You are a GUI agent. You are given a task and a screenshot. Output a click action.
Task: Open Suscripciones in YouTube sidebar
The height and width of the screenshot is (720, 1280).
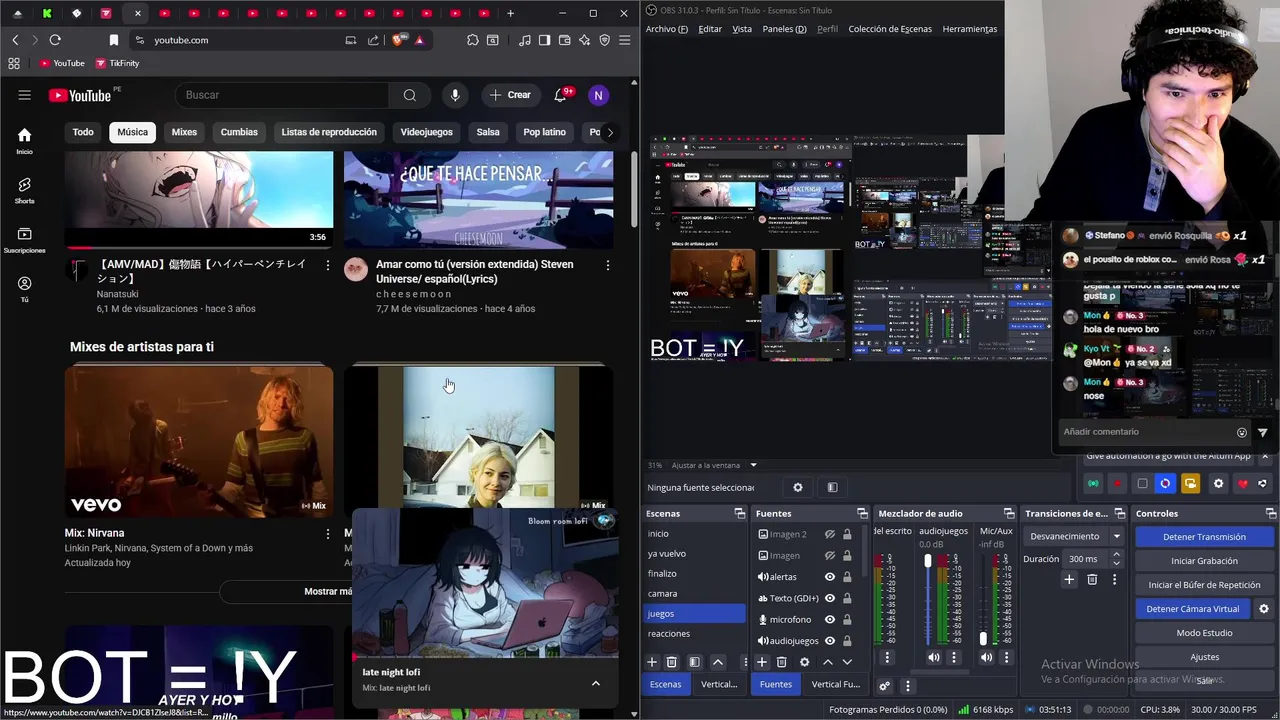click(x=24, y=240)
